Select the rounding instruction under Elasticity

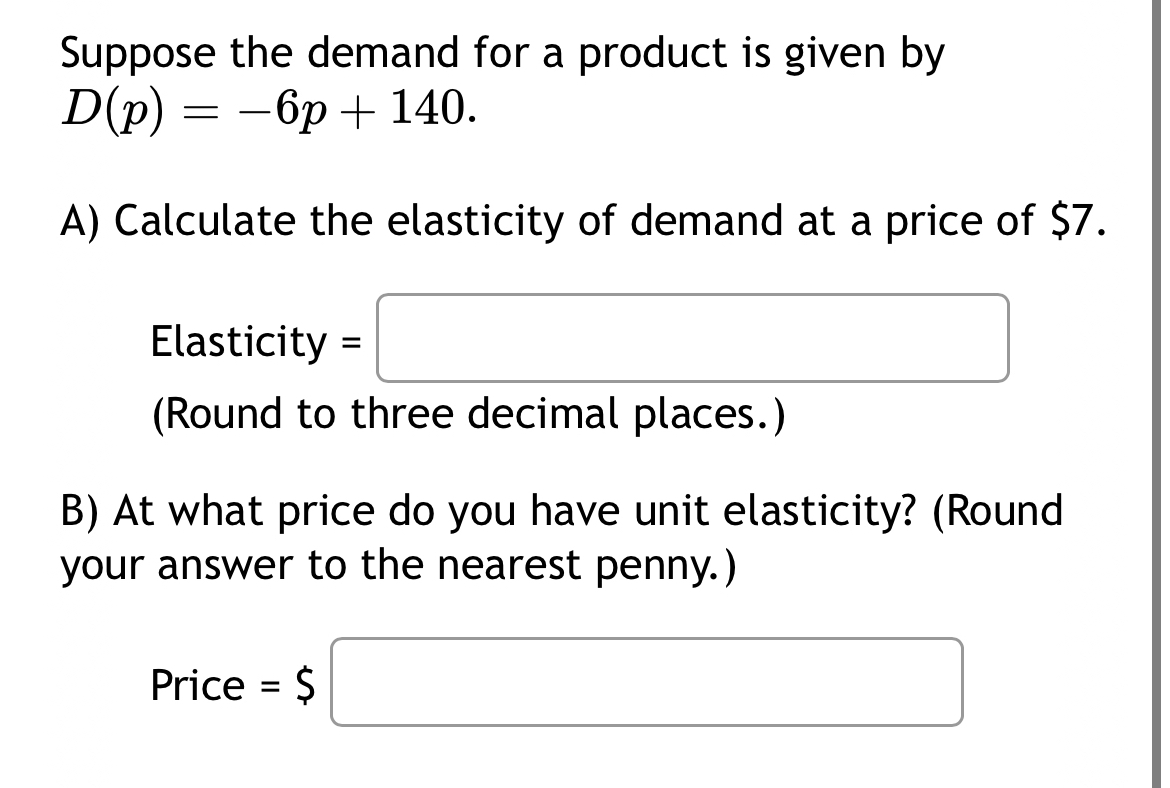470,413
